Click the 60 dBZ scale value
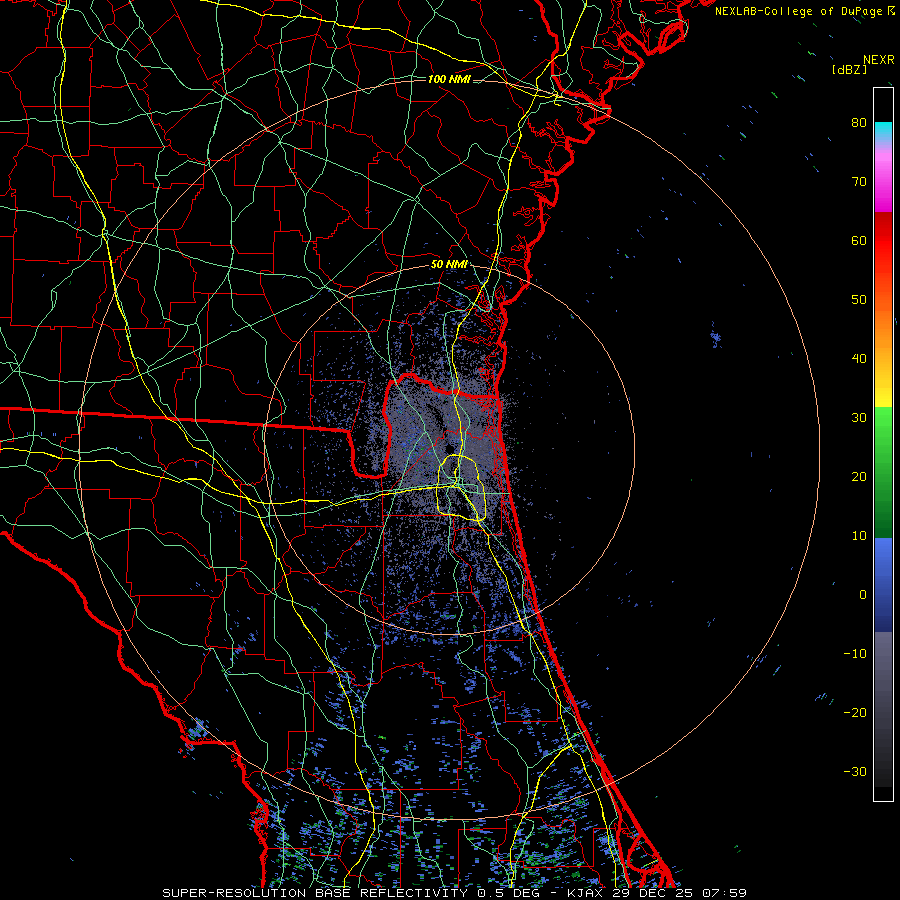The image size is (900, 900). coord(859,240)
